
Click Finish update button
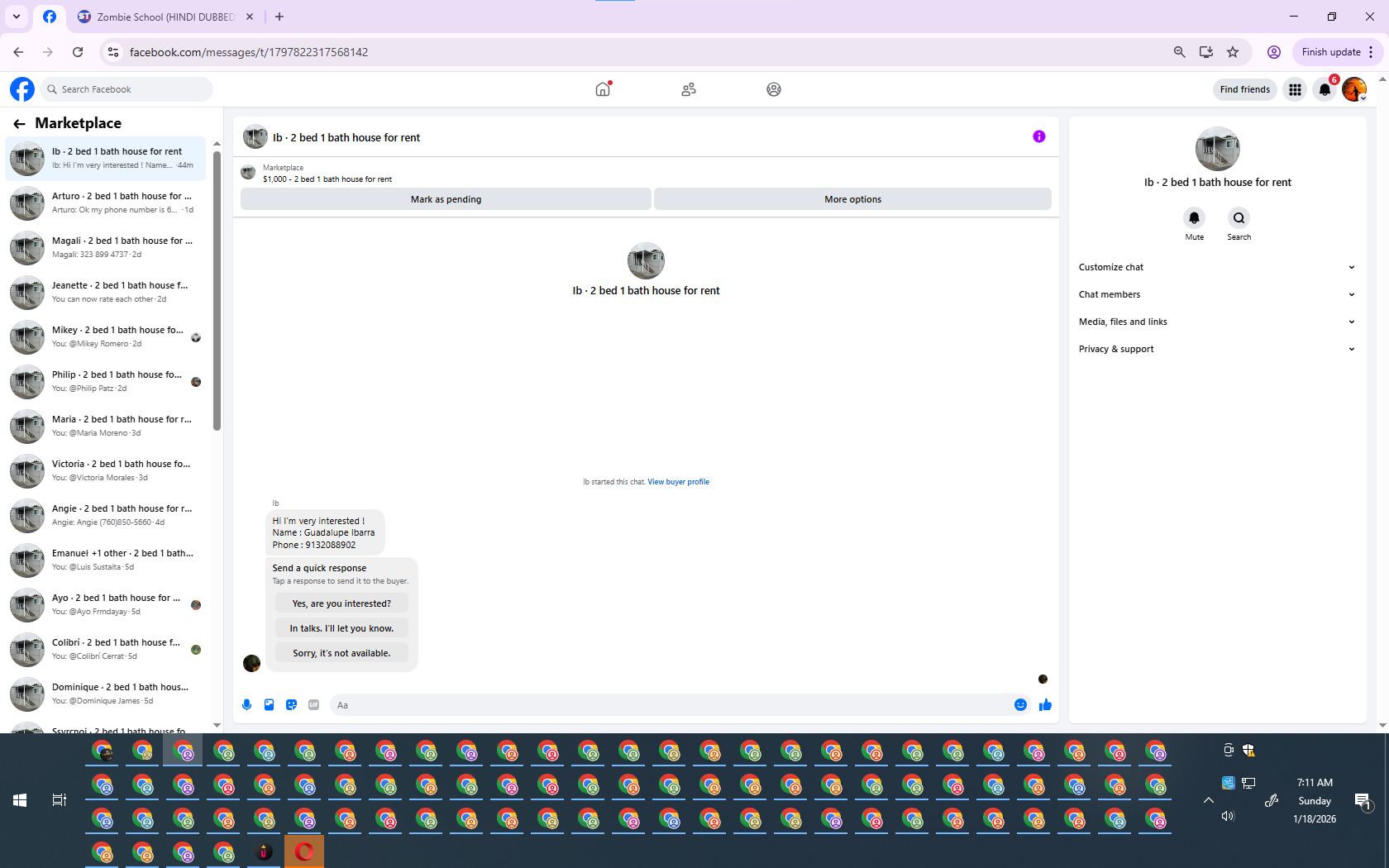1337,52
